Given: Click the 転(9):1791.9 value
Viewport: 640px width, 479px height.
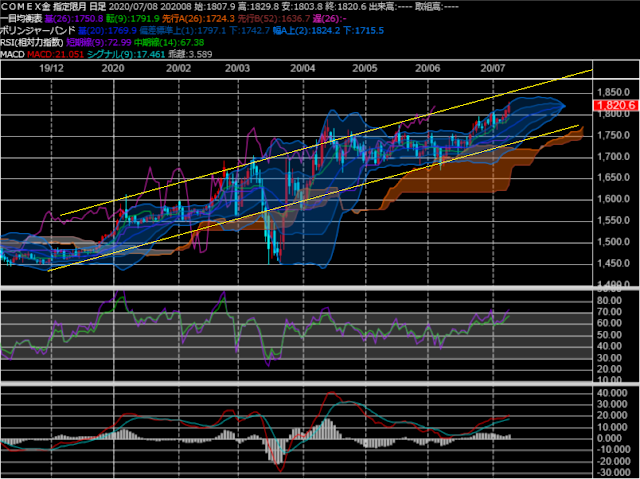Looking at the screenshot, I should 133,18.
